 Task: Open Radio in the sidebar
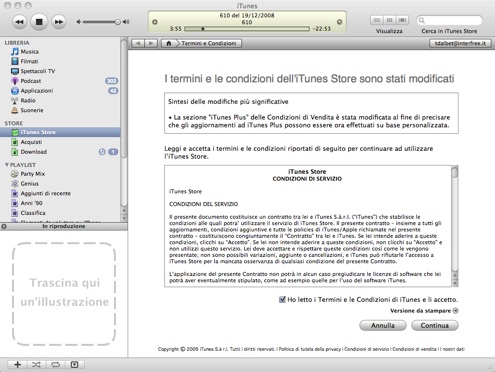point(60,100)
